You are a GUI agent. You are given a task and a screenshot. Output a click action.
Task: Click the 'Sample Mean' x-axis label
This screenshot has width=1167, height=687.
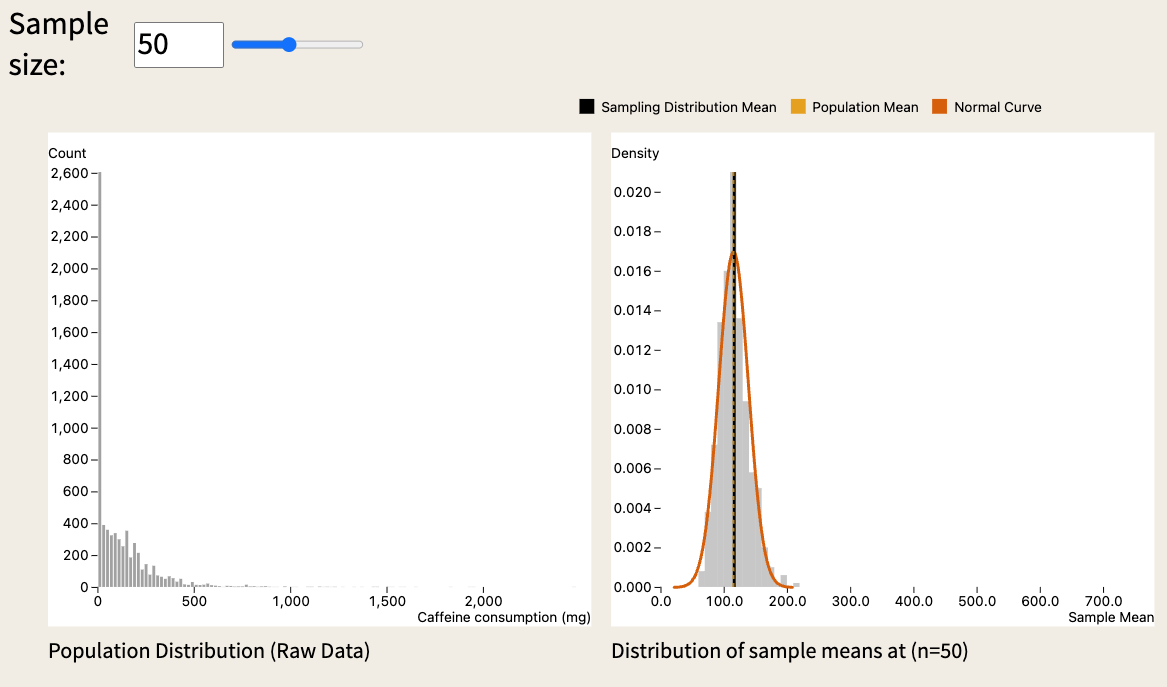[x=1111, y=617]
